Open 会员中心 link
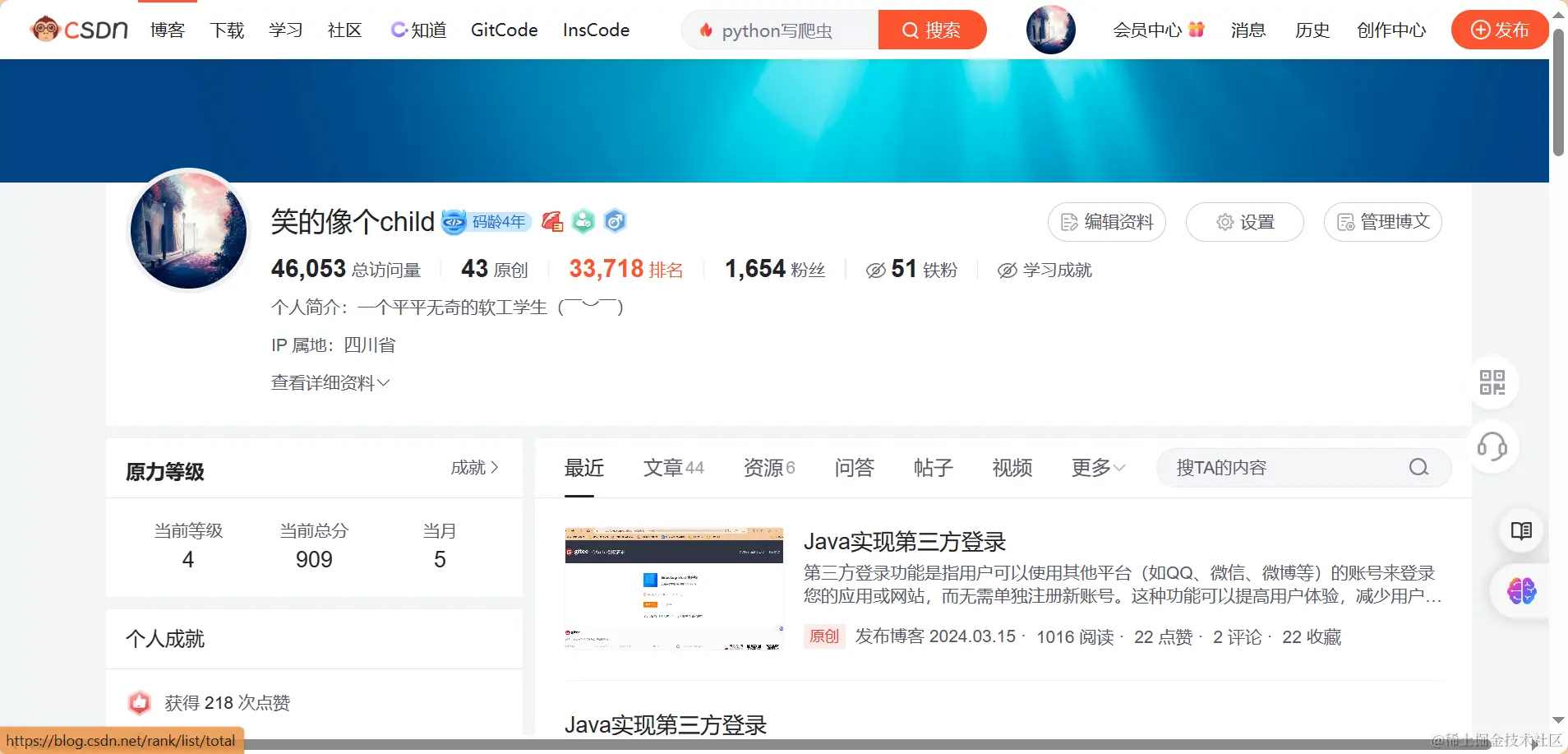 (1147, 30)
